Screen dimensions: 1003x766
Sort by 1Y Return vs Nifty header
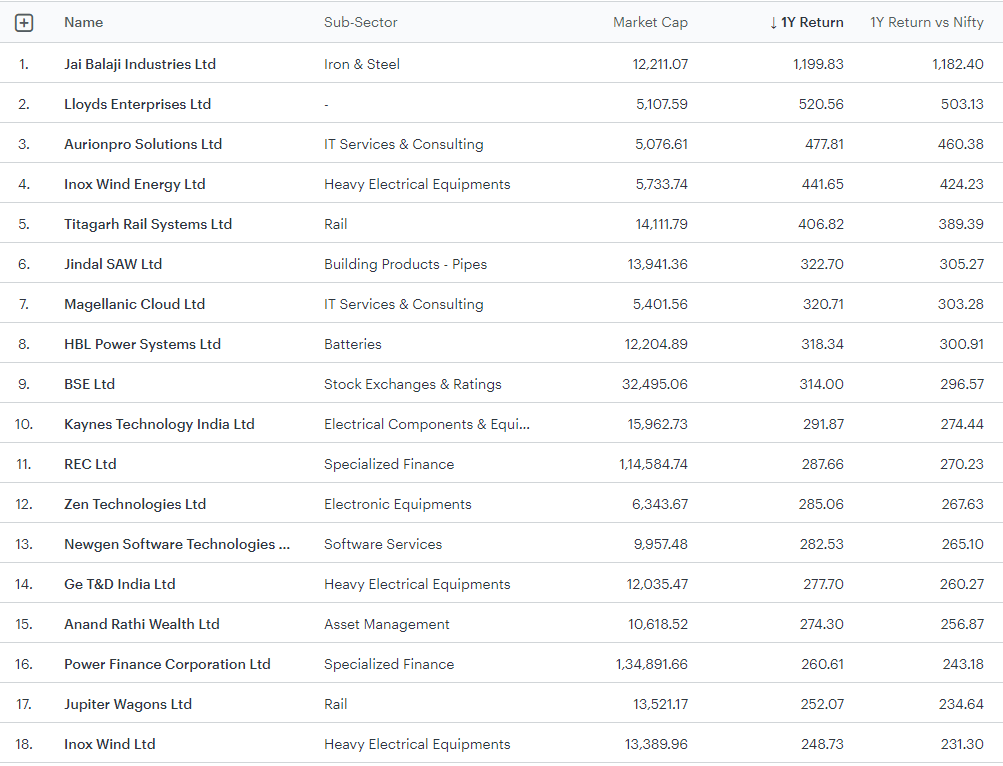point(926,22)
